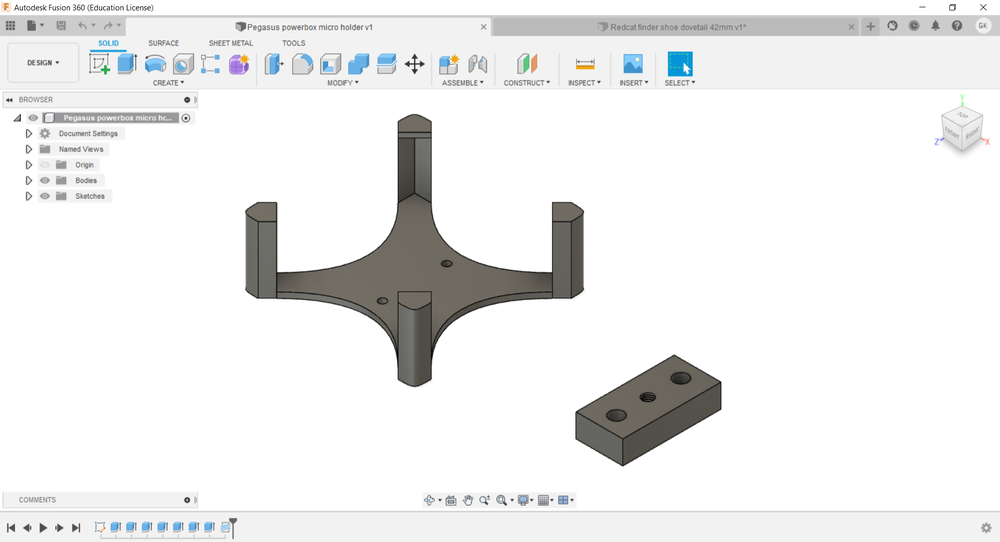Select the Create Sketch tool
The height and width of the screenshot is (542, 1000).
click(x=100, y=65)
